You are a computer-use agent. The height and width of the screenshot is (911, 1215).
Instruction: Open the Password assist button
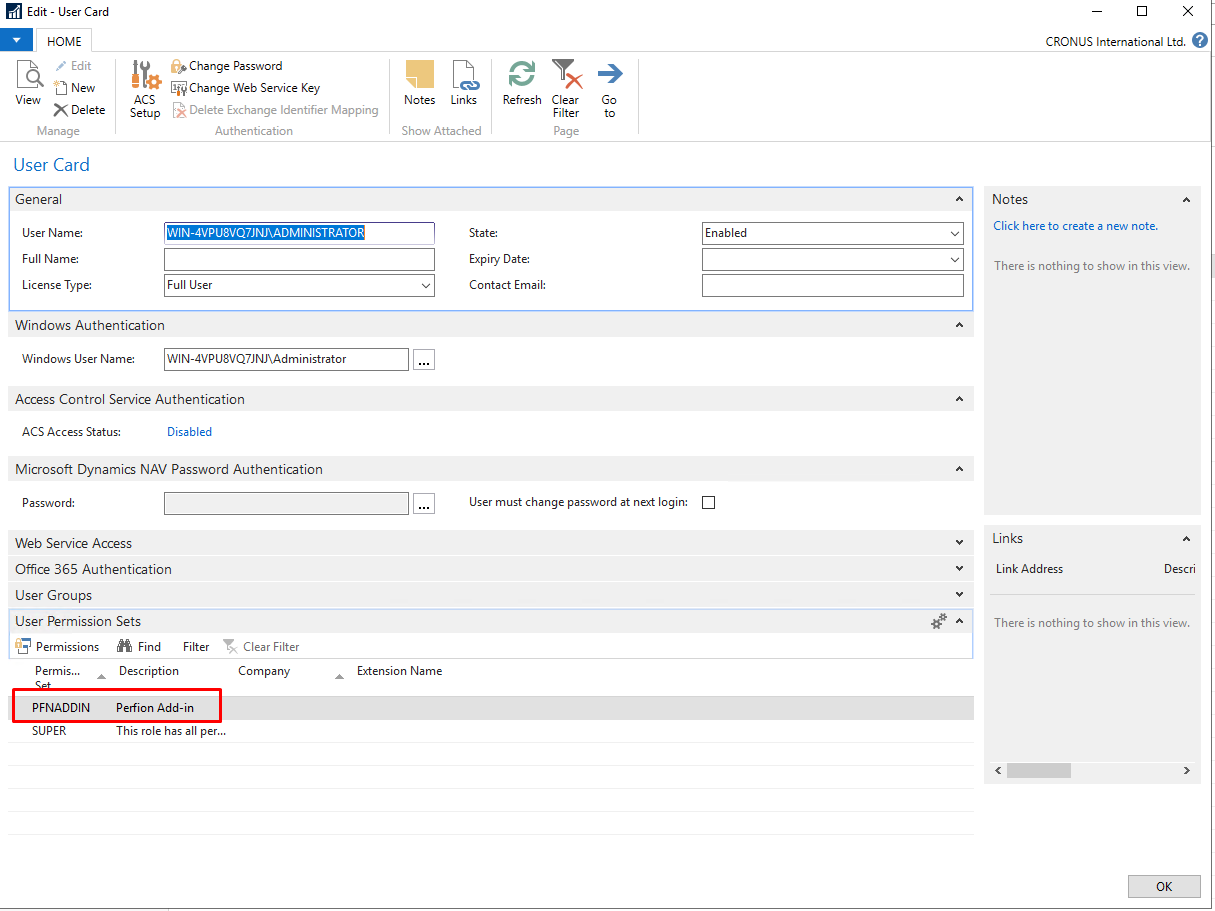[424, 504]
